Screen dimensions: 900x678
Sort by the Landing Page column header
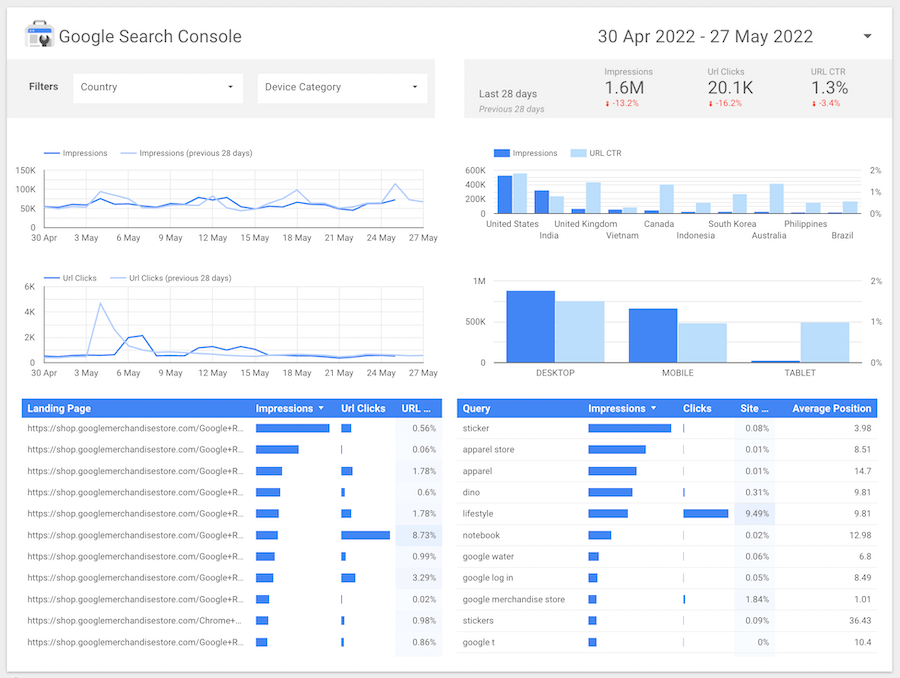tap(59, 409)
